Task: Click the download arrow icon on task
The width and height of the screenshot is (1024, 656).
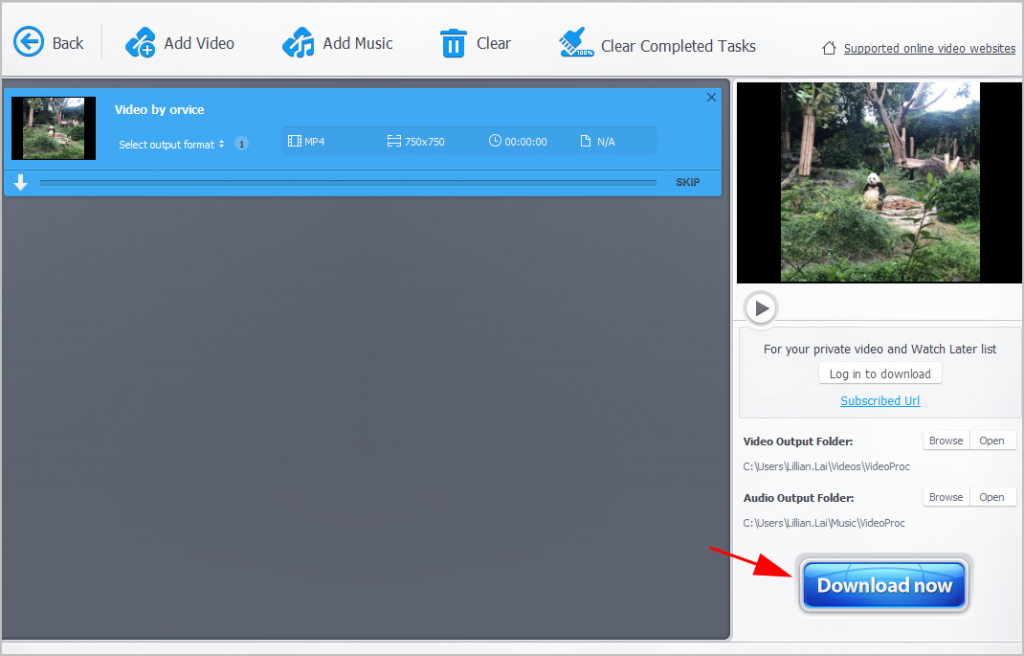Action: [20, 183]
